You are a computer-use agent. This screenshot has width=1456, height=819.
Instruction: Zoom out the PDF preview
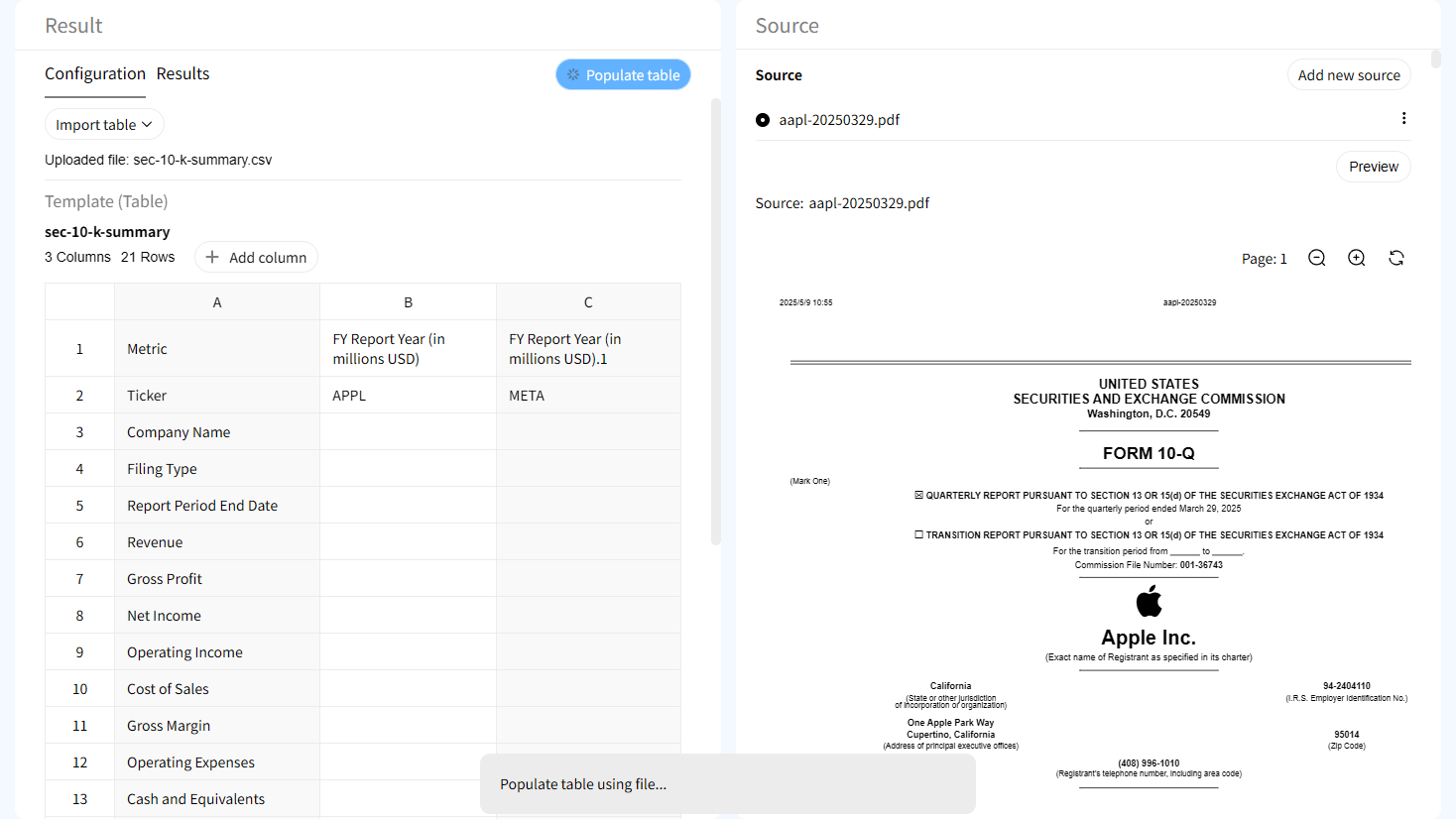pyautogui.click(x=1317, y=258)
